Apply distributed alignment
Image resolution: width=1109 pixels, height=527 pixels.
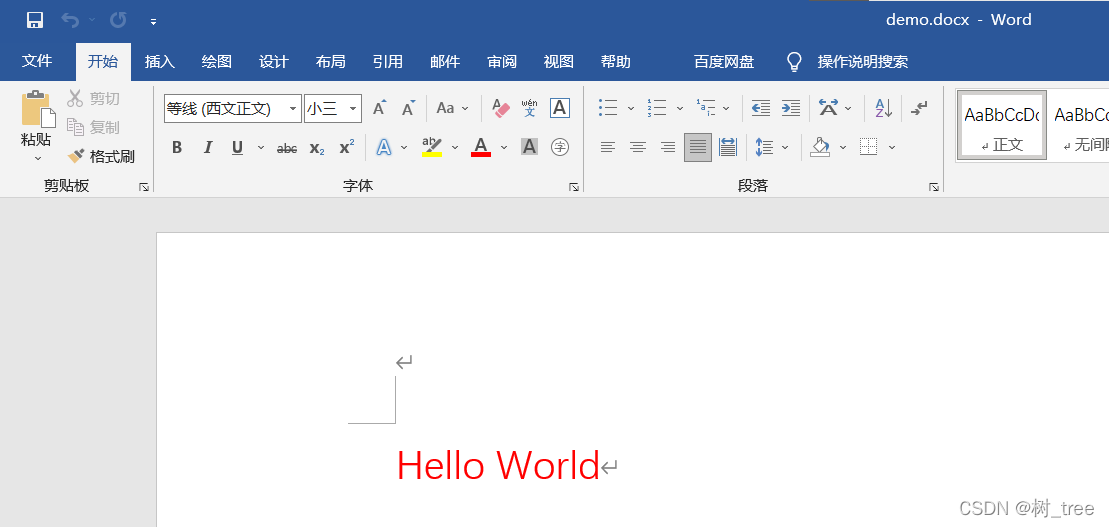tap(728, 147)
